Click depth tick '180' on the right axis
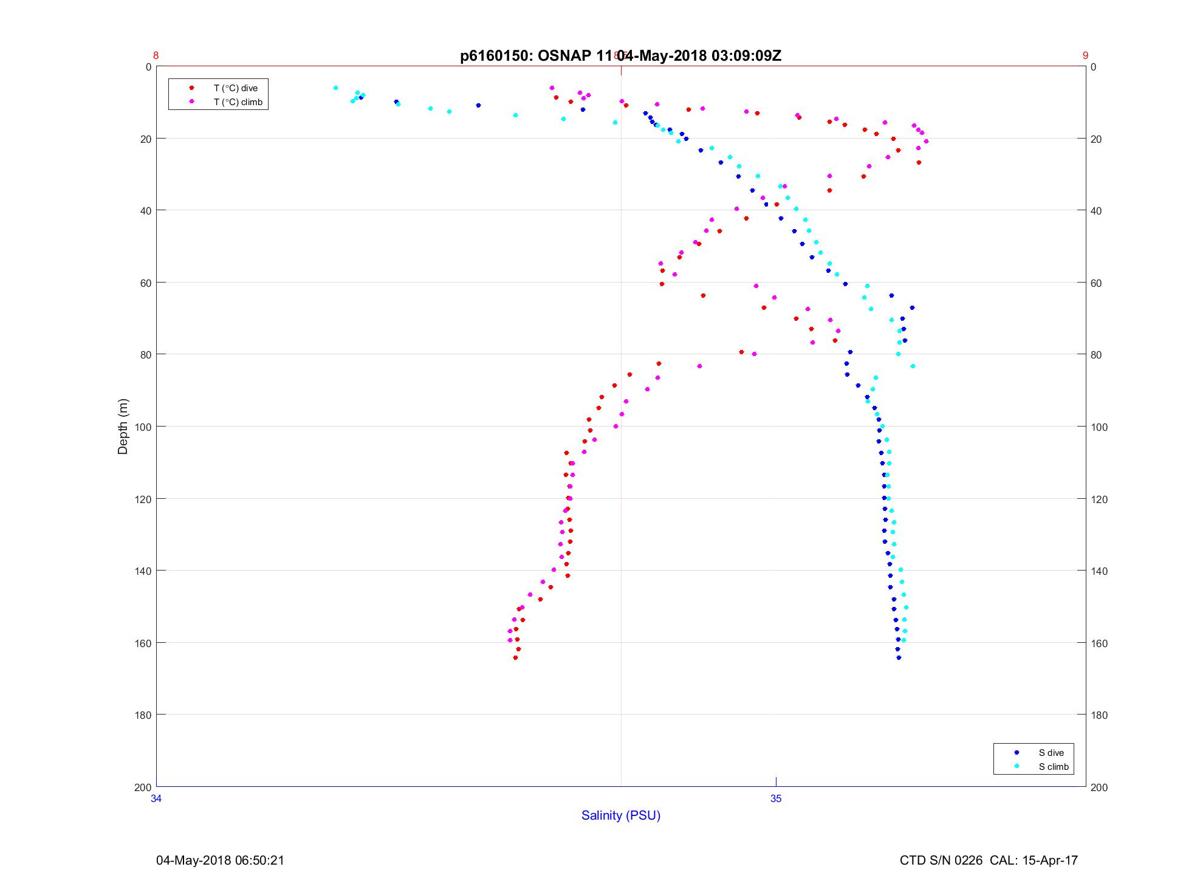This screenshot has width=1200, height=885. click(x=1100, y=715)
